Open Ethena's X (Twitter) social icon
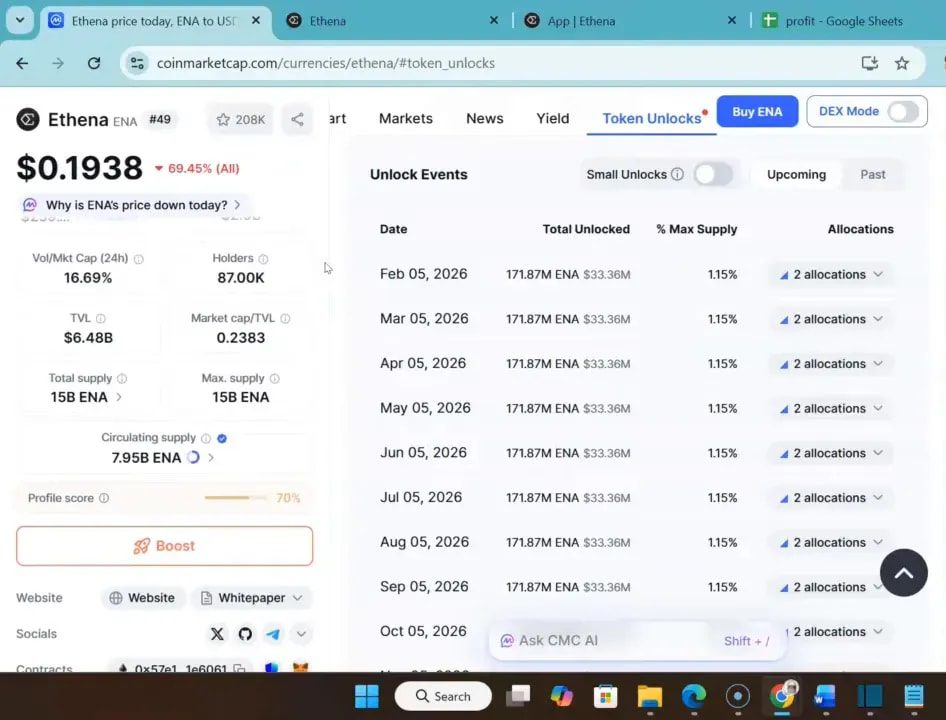Image resolution: width=946 pixels, height=720 pixels. coord(217,633)
